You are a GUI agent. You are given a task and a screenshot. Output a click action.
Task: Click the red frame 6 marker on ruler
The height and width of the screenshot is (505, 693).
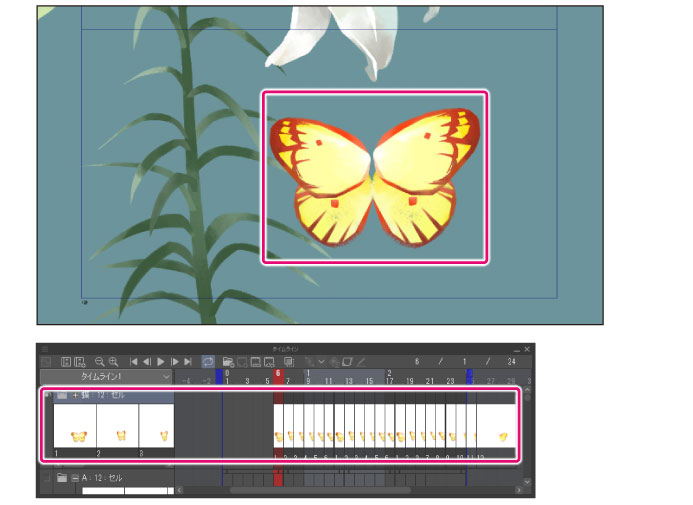tap(278, 377)
